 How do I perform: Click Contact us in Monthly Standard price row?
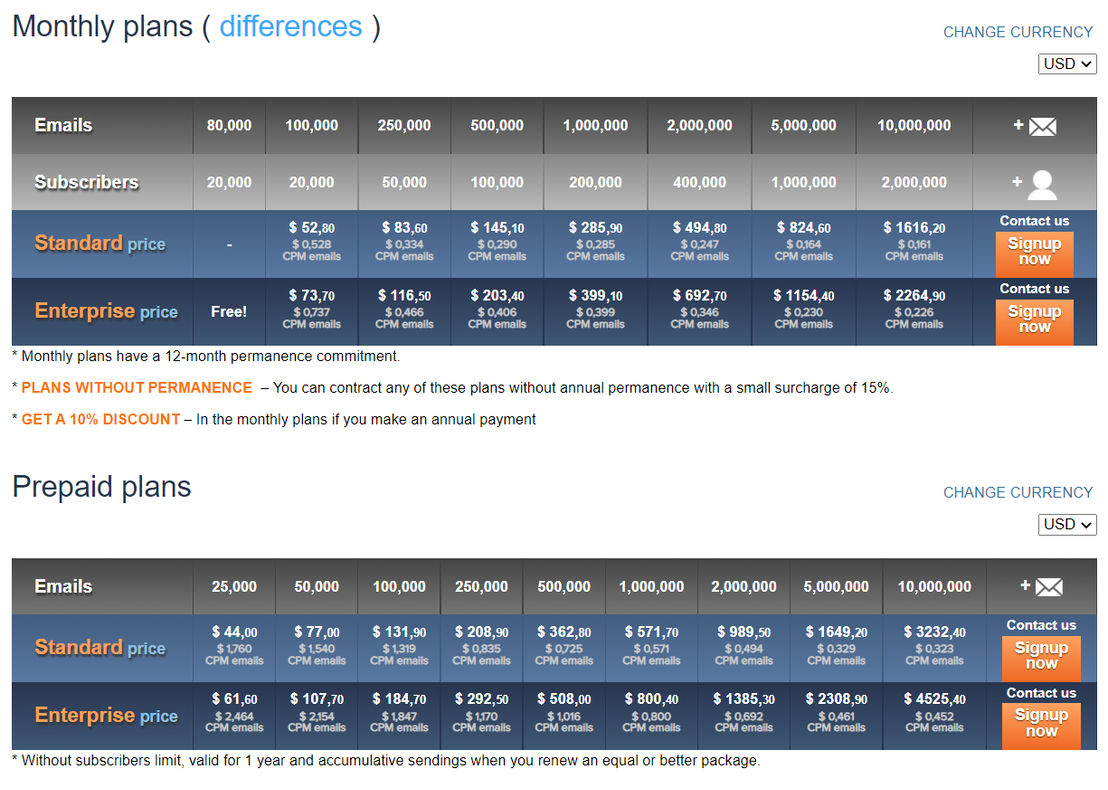click(1035, 221)
